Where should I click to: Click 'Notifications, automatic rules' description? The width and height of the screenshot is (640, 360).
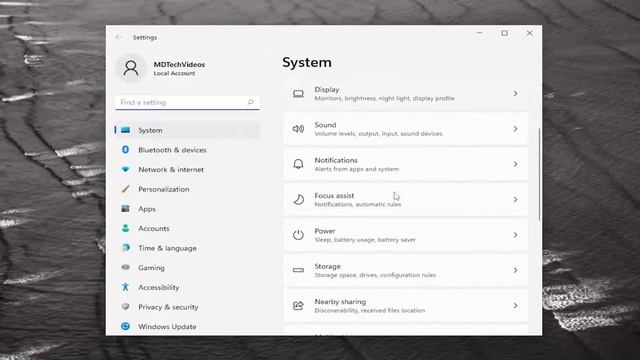tap(358, 204)
